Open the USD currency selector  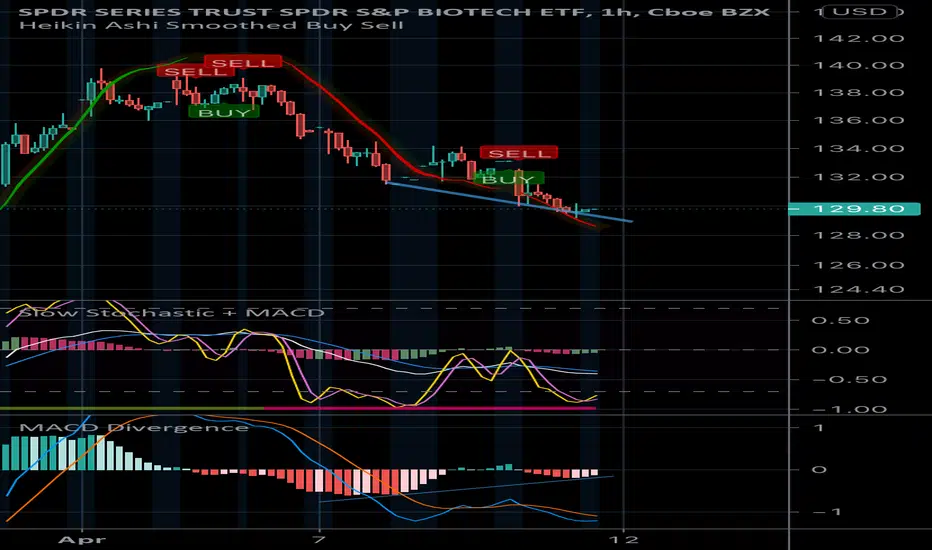pos(861,11)
